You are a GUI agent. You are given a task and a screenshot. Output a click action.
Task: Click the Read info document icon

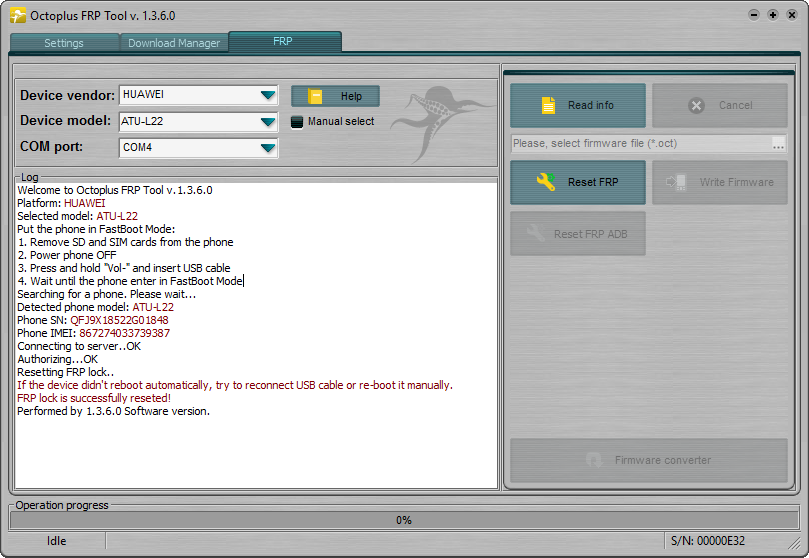tap(548, 105)
